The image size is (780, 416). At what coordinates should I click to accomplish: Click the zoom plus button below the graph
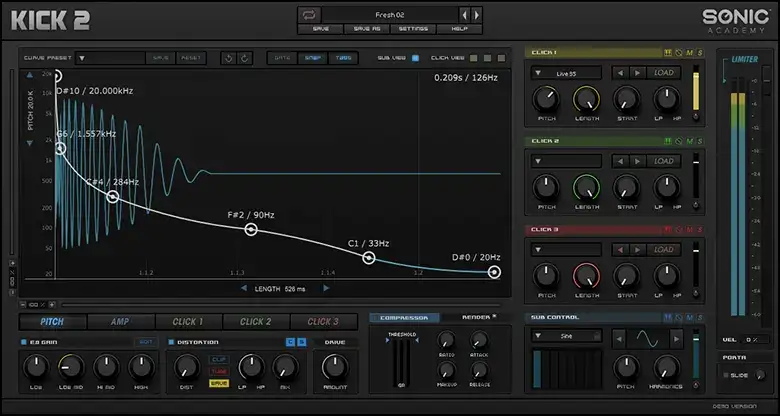click(52, 305)
